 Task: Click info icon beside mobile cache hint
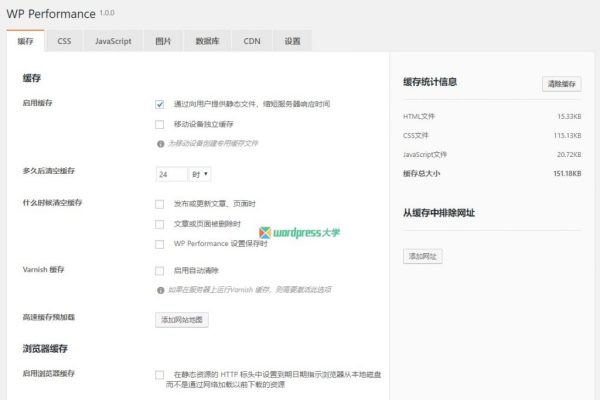tap(160, 144)
